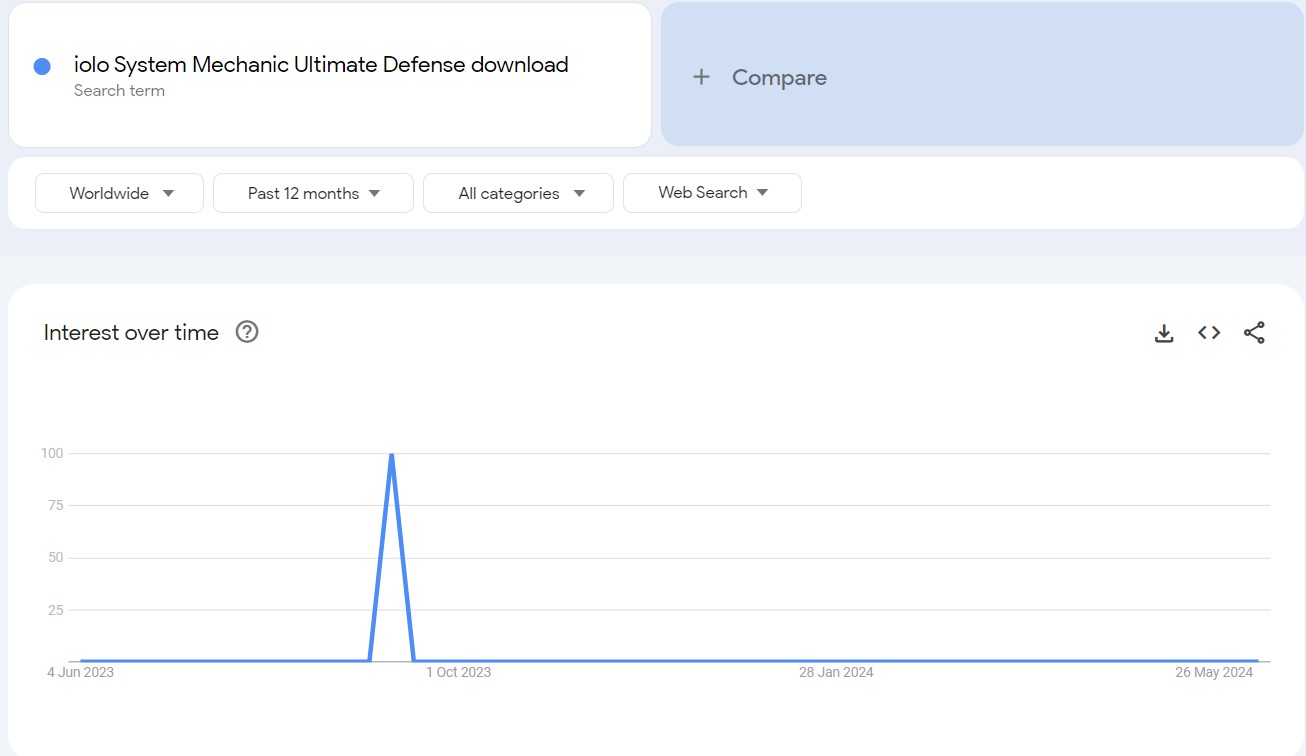
Task: Click the 100 y-axis value
Action: [x=52, y=453]
